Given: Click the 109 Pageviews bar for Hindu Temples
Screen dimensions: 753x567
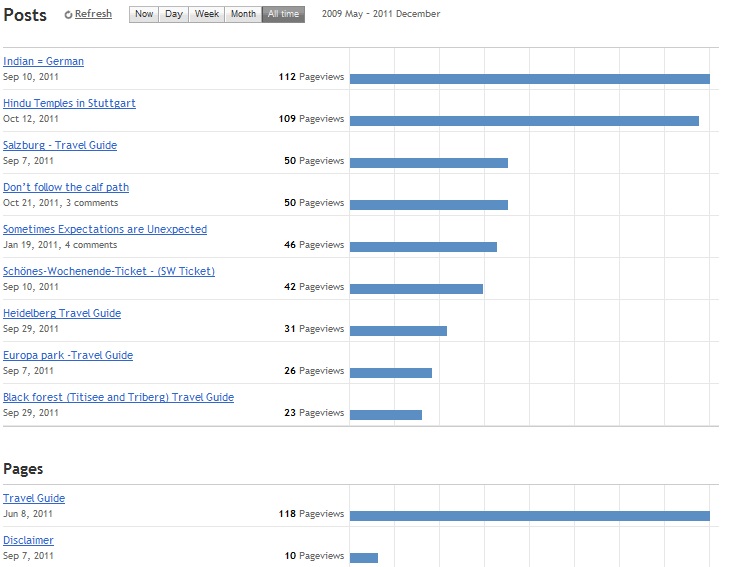Looking at the screenshot, I should [524, 121].
